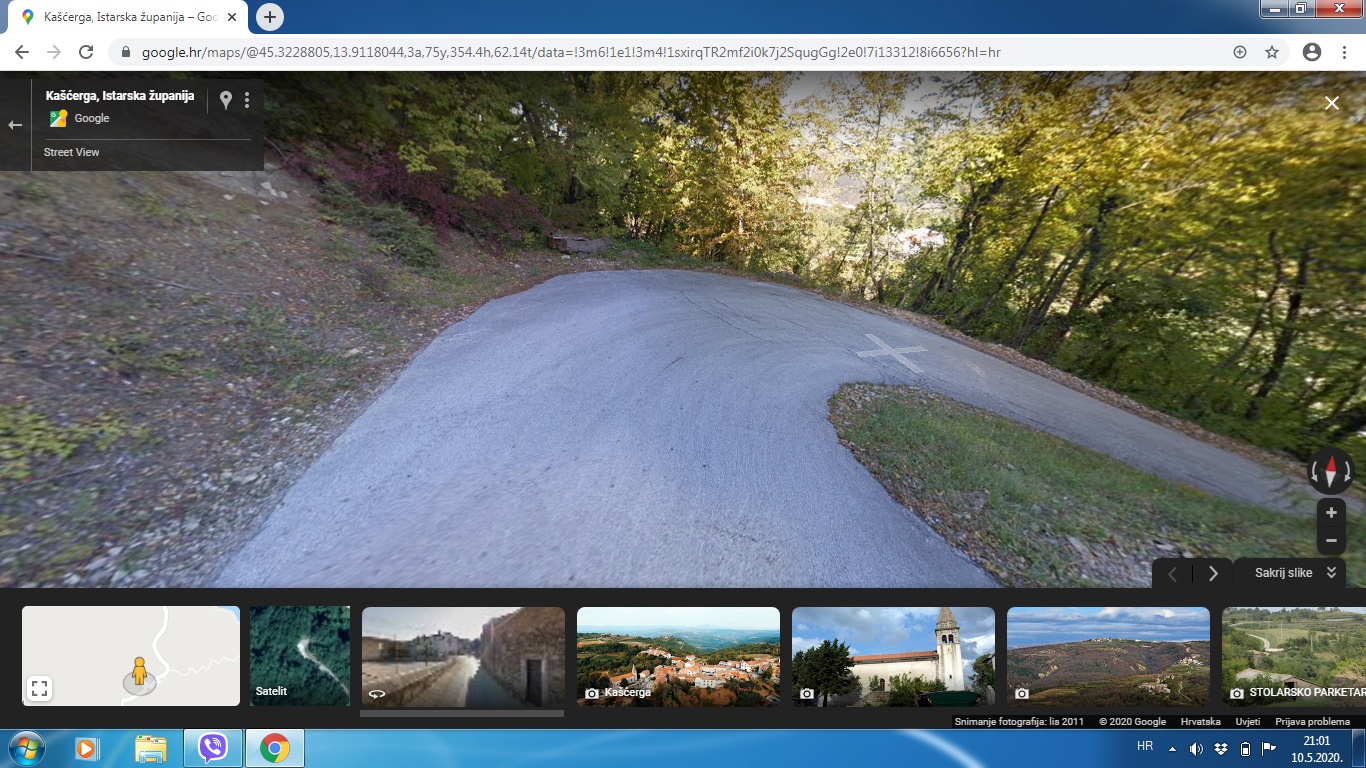The width and height of the screenshot is (1366, 768).
Task: Click the compass icon in Street View
Action: [1331, 471]
